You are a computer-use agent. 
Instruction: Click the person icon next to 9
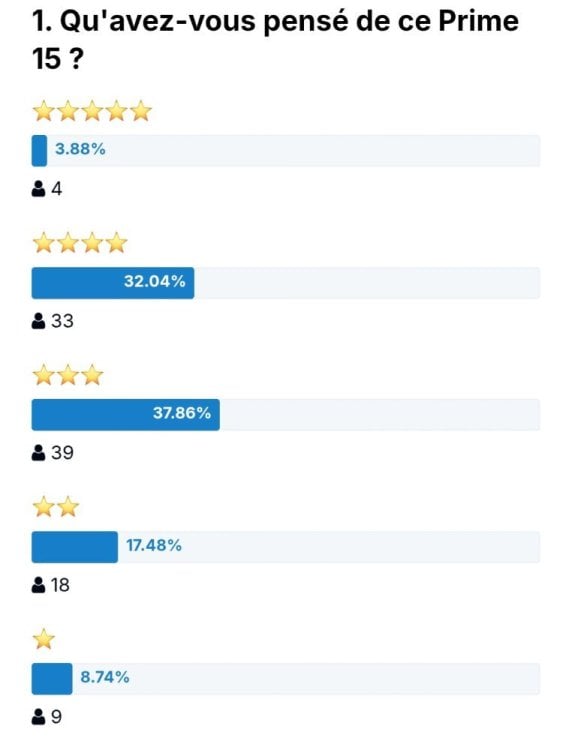(38, 717)
